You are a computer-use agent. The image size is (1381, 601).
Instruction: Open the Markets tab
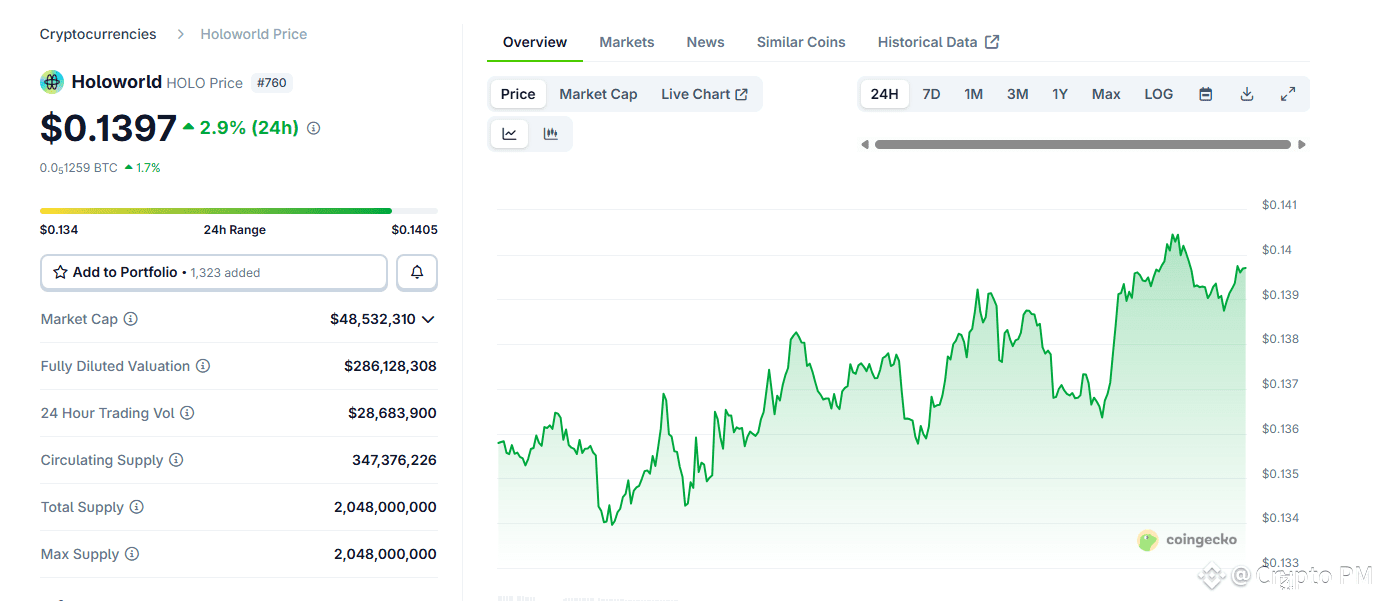(627, 42)
